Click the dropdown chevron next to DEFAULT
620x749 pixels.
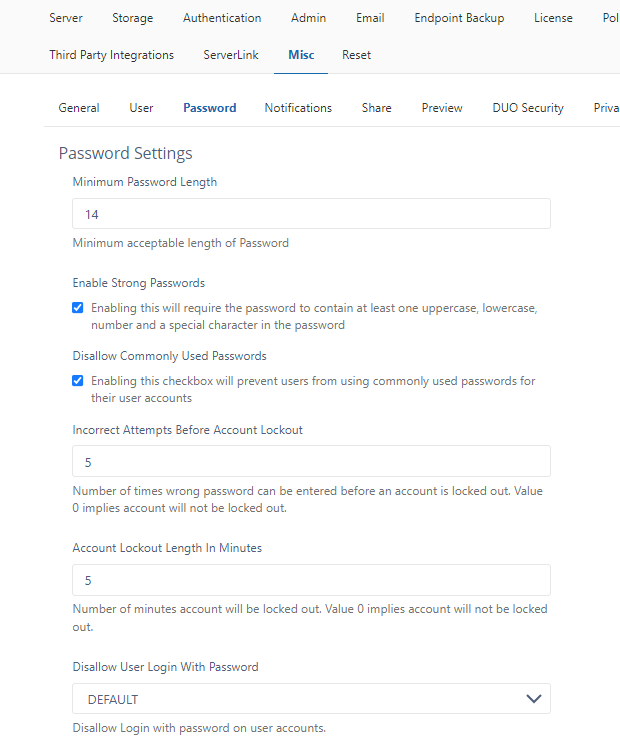click(x=534, y=699)
